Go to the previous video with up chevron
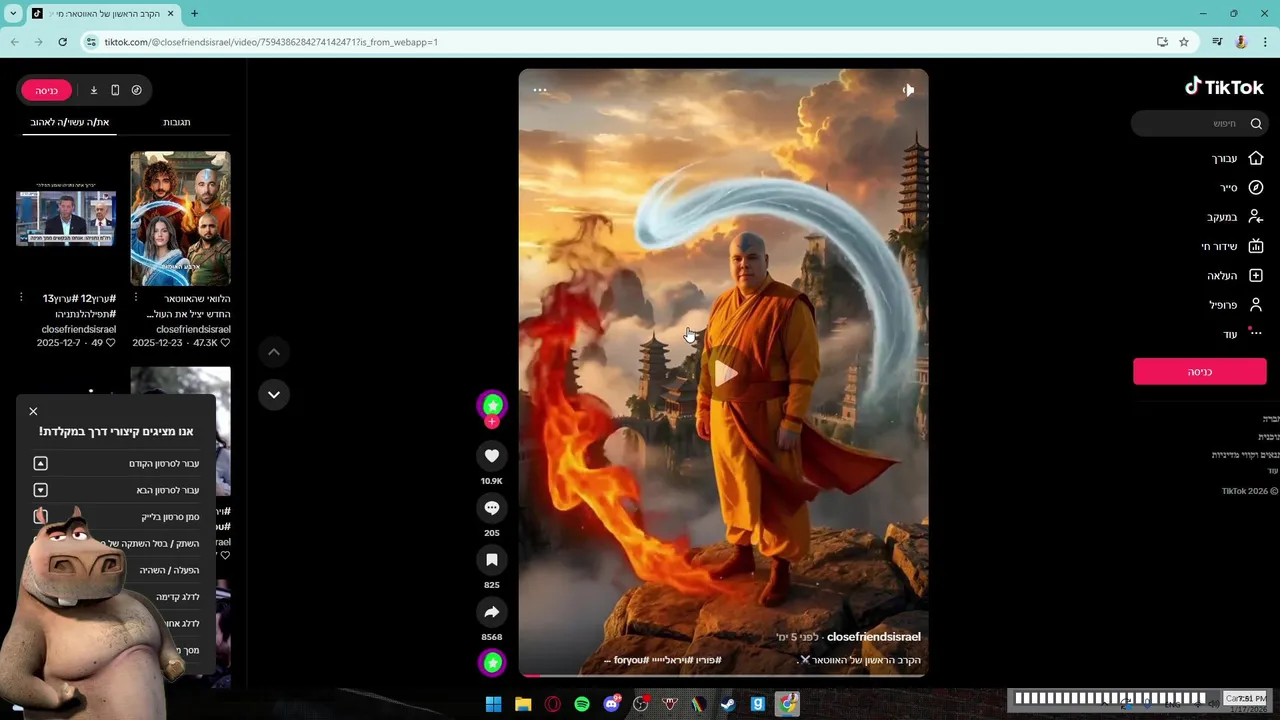The image size is (1280, 720). coord(273,352)
